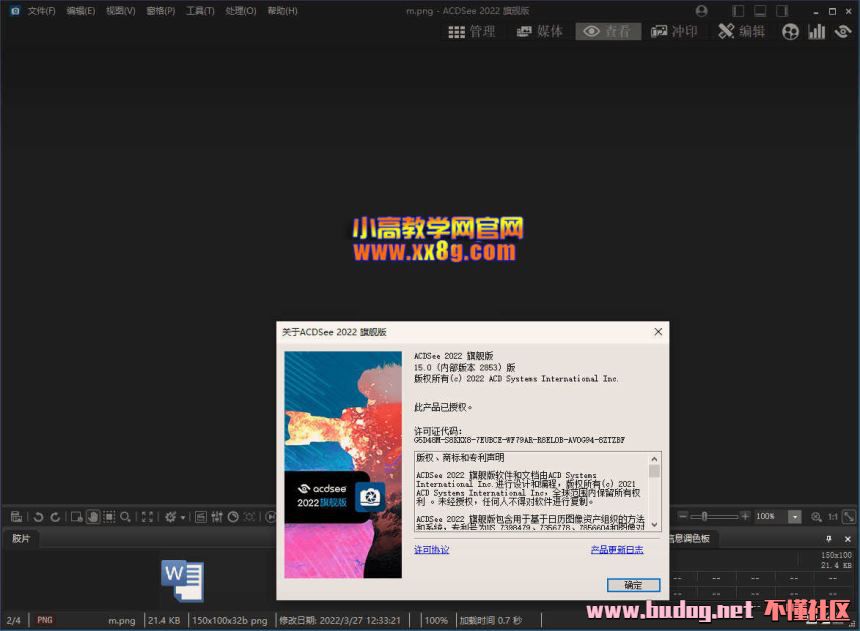The height and width of the screenshot is (631, 860).
Task: Rotate image left (counter-clockwise)
Action: (x=38, y=516)
